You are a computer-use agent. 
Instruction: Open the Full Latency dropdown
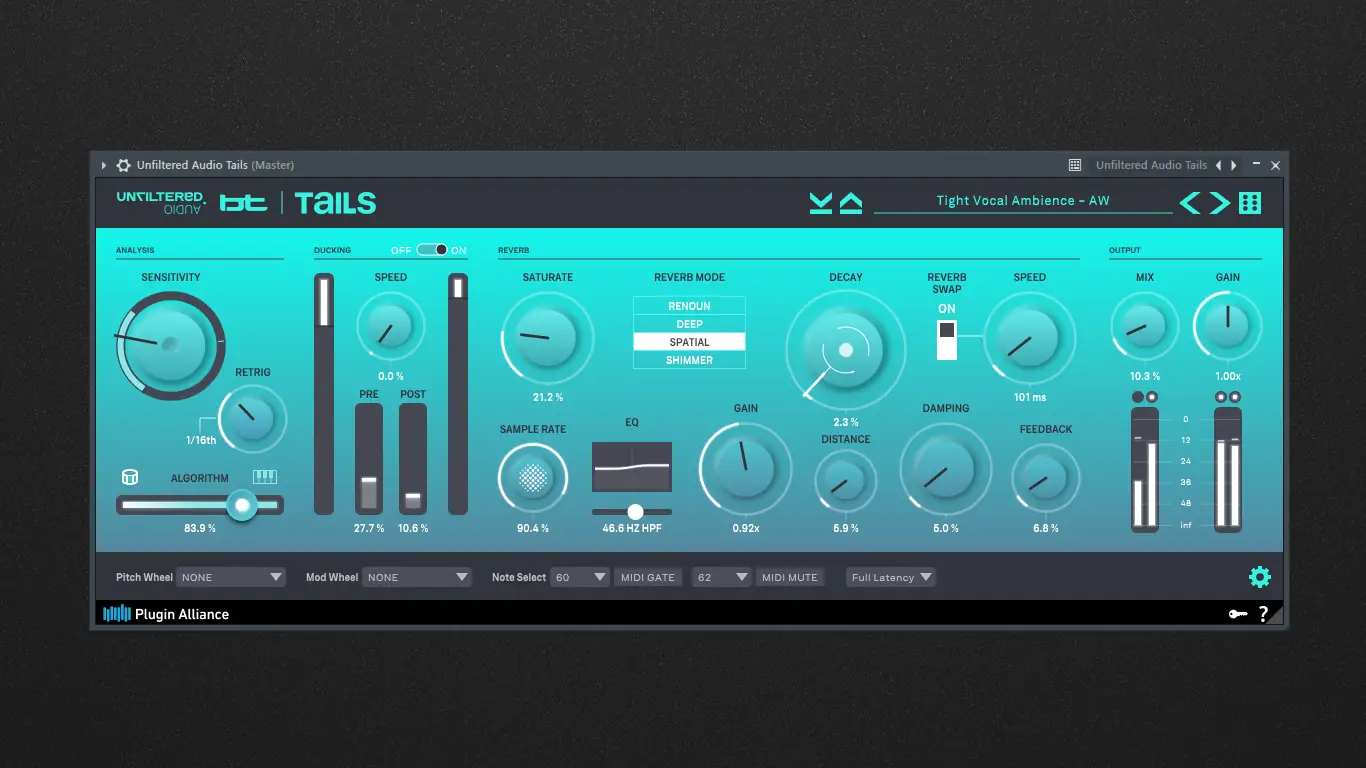[x=891, y=577]
